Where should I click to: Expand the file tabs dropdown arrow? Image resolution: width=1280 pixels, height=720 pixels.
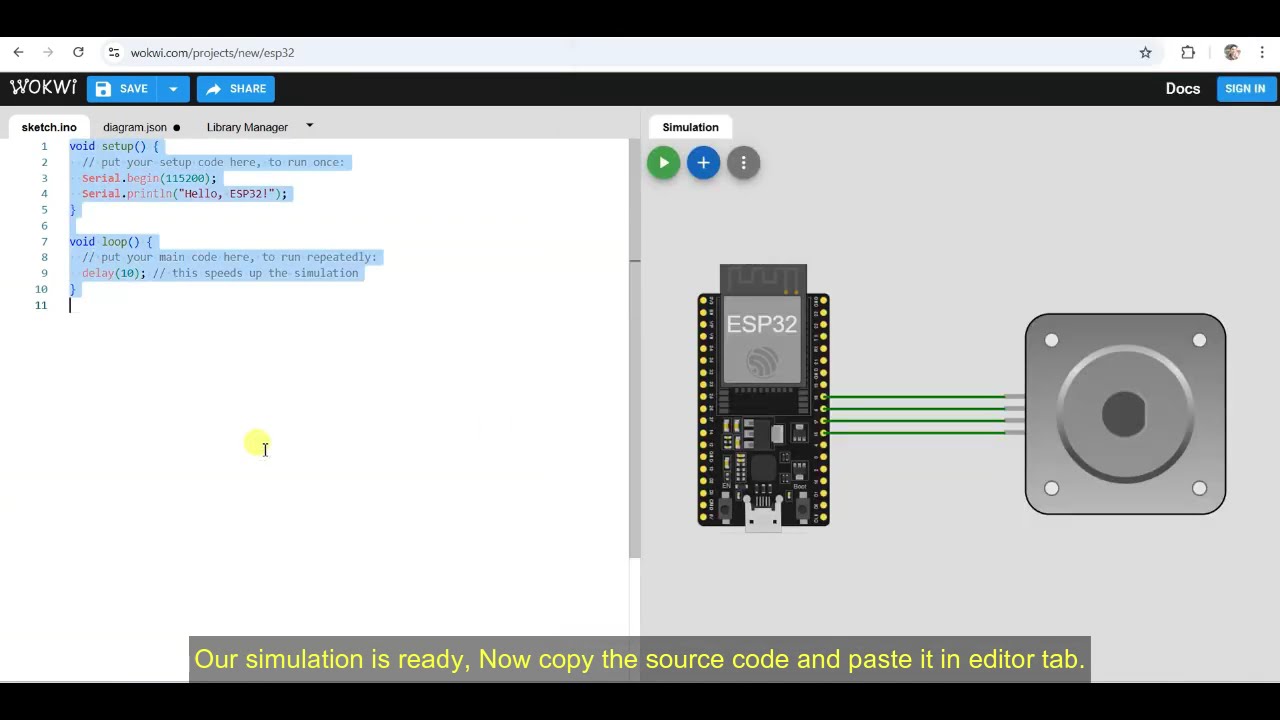coord(309,126)
